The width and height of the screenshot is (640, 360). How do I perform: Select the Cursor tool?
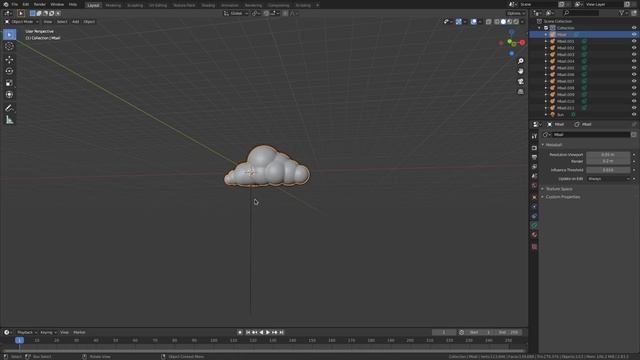pyautogui.click(x=9, y=47)
